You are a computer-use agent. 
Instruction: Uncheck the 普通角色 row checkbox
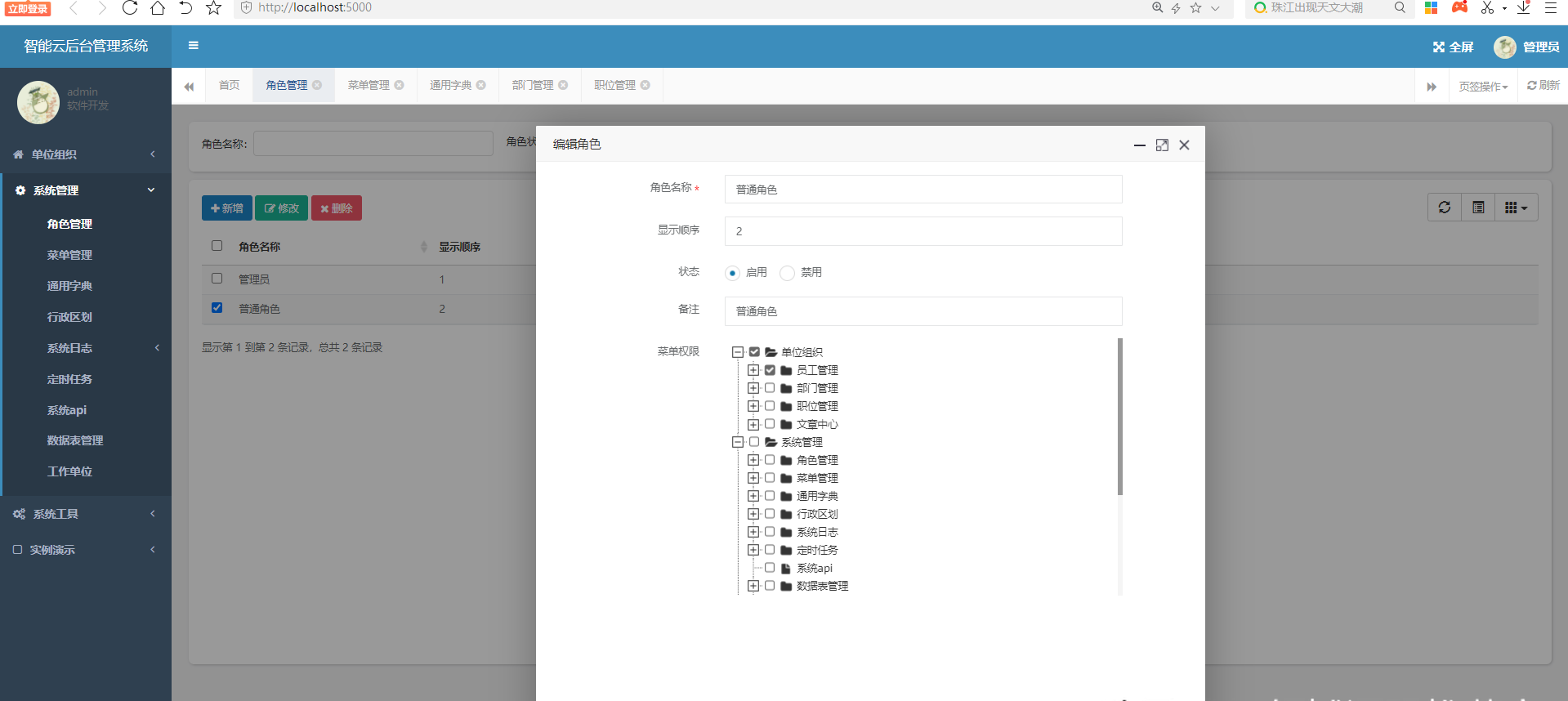coord(217,308)
